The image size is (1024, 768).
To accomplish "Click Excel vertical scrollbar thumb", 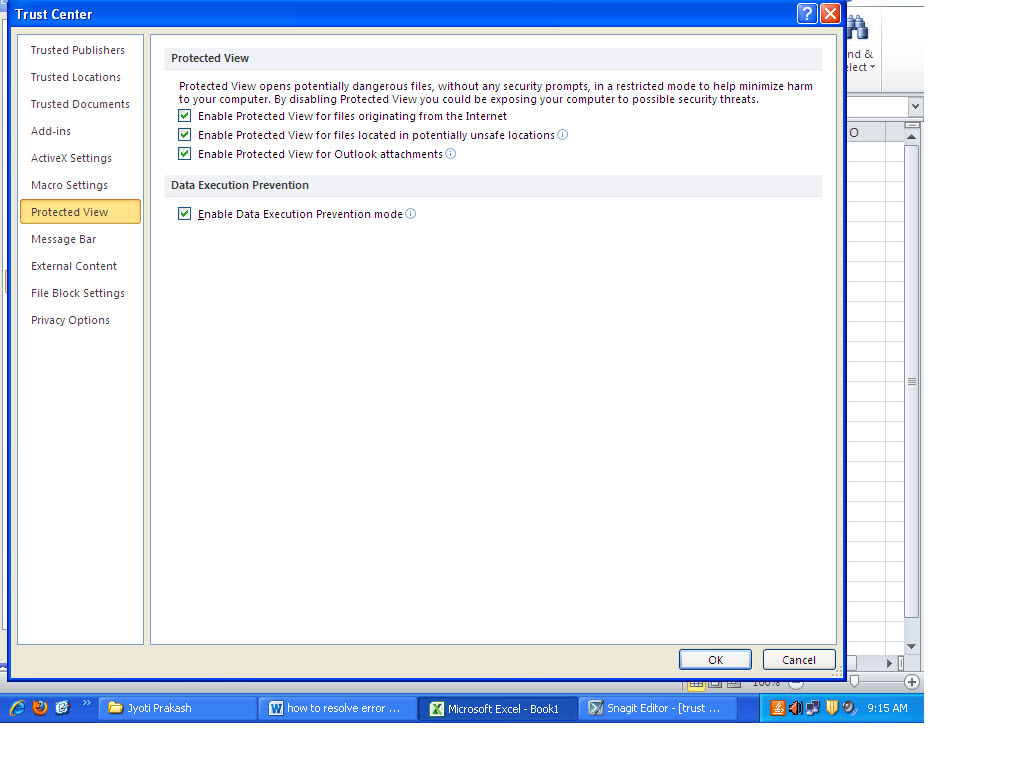I will pos(912,381).
